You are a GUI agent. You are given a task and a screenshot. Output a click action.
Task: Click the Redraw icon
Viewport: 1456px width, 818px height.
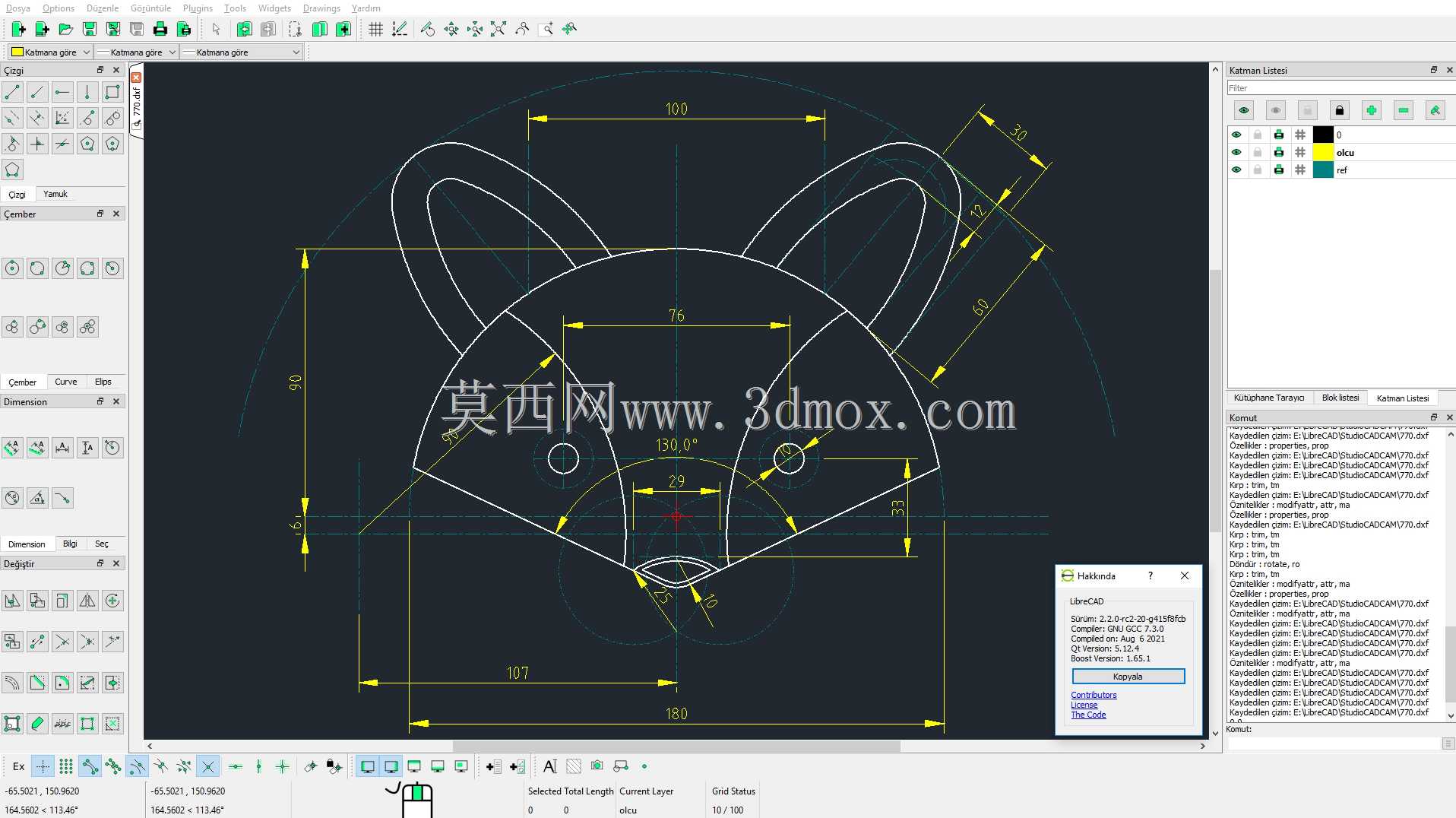coord(428,29)
